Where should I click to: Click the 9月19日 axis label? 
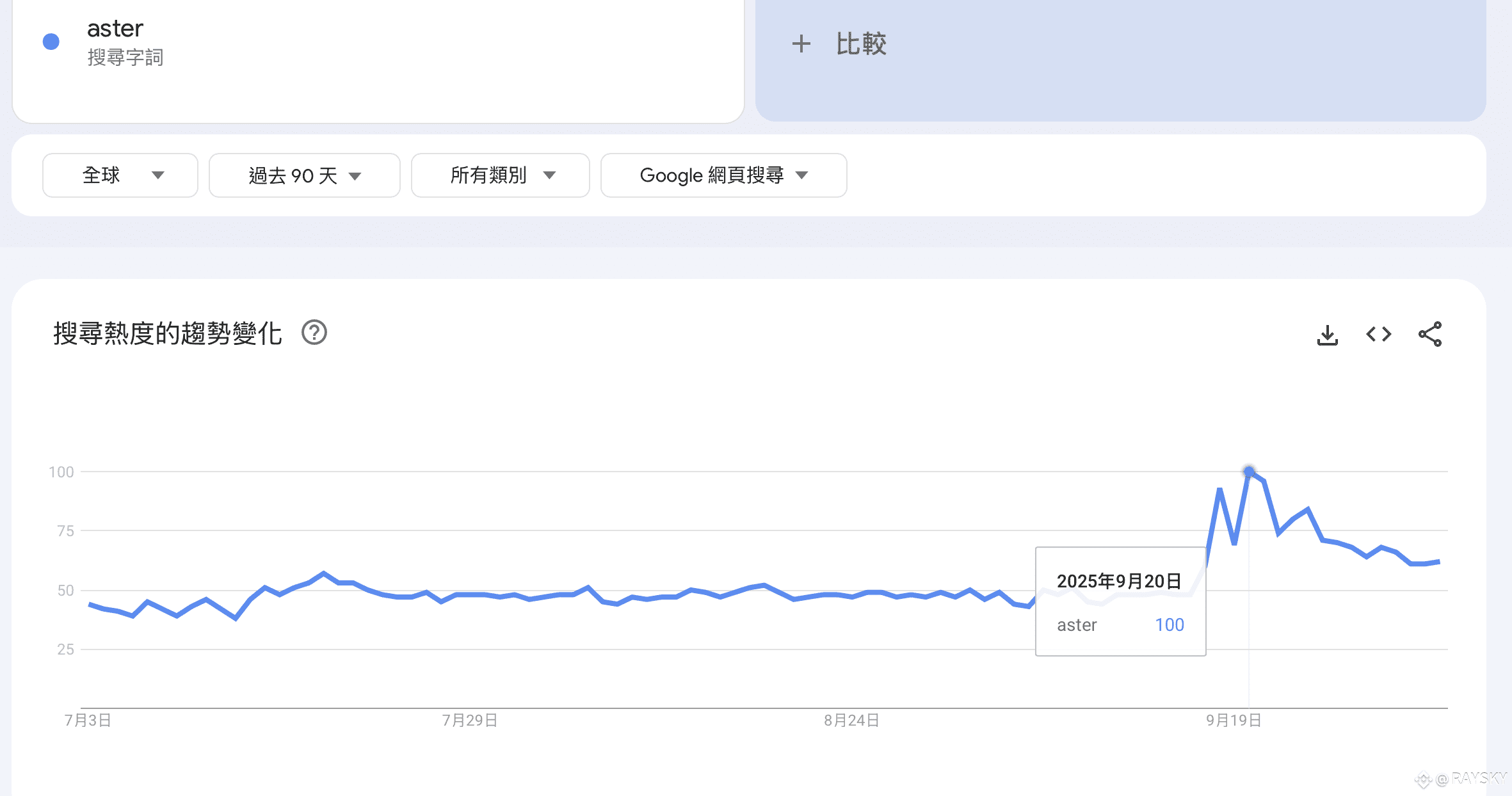coord(1234,720)
